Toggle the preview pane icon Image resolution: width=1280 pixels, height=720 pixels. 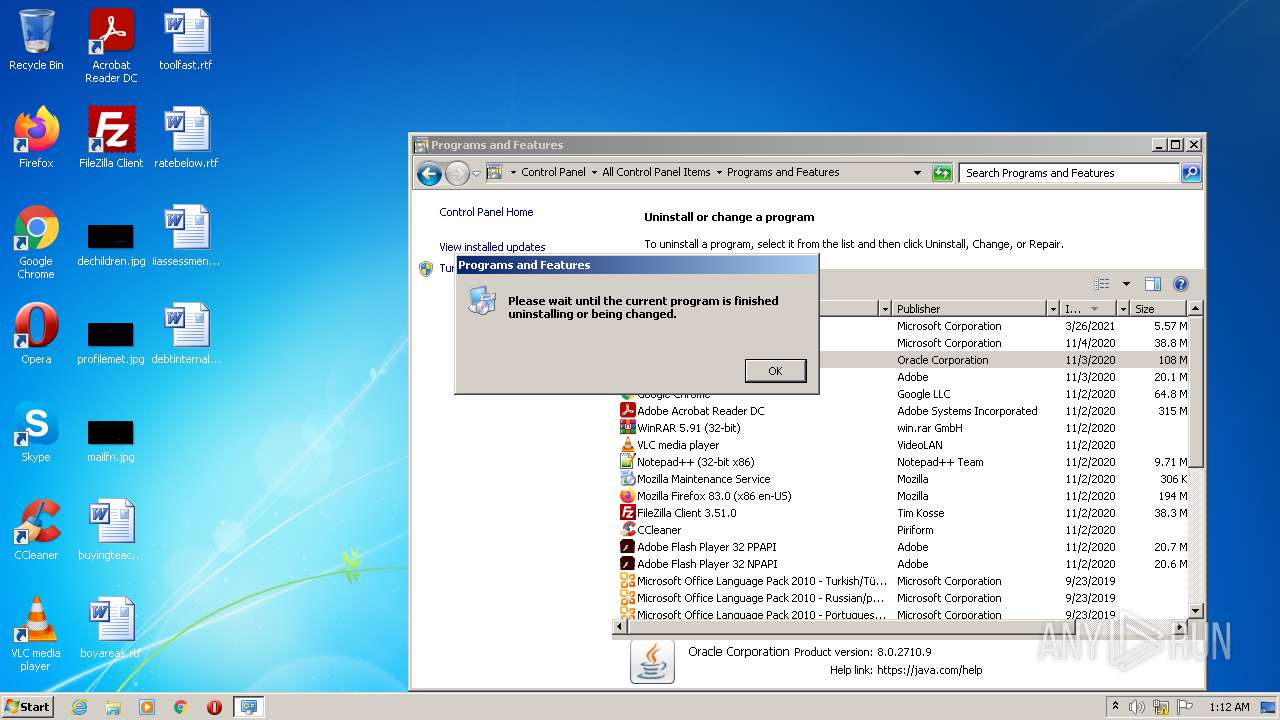pyautogui.click(x=1153, y=284)
